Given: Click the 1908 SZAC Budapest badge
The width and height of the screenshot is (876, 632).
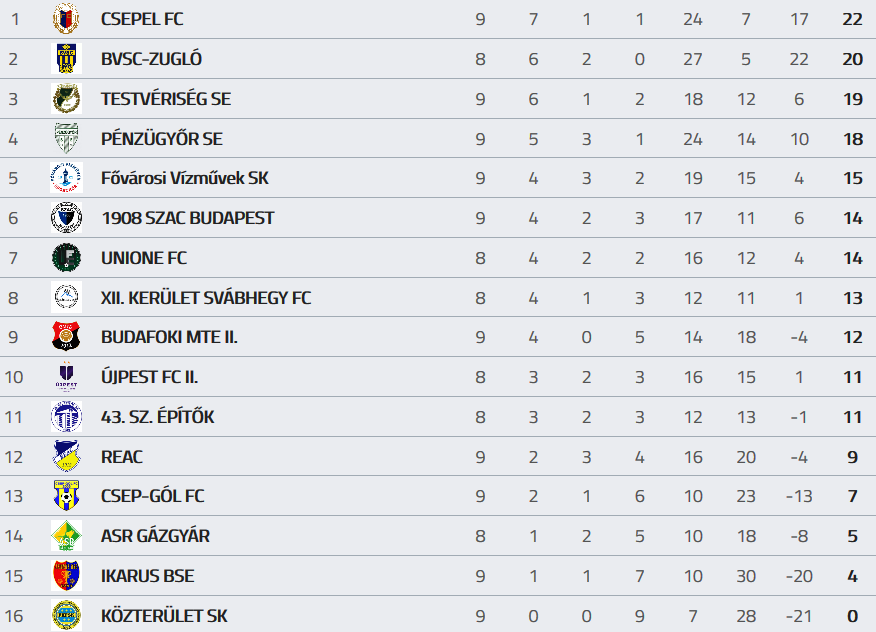Looking at the screenshot, I should tap(66, 218).
